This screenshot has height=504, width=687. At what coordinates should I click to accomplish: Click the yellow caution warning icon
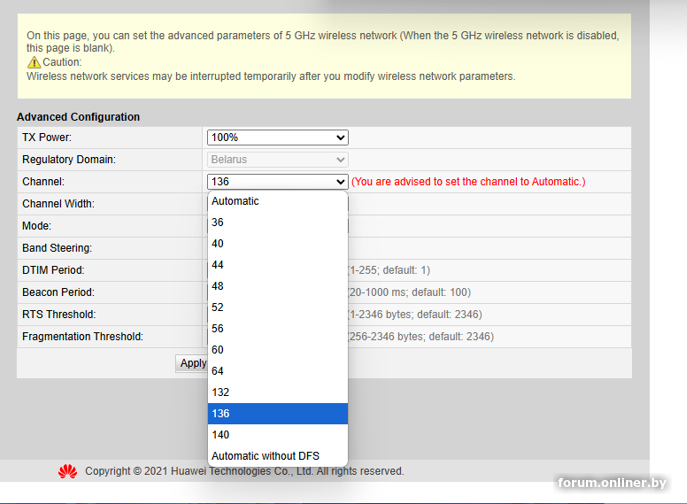34,62
